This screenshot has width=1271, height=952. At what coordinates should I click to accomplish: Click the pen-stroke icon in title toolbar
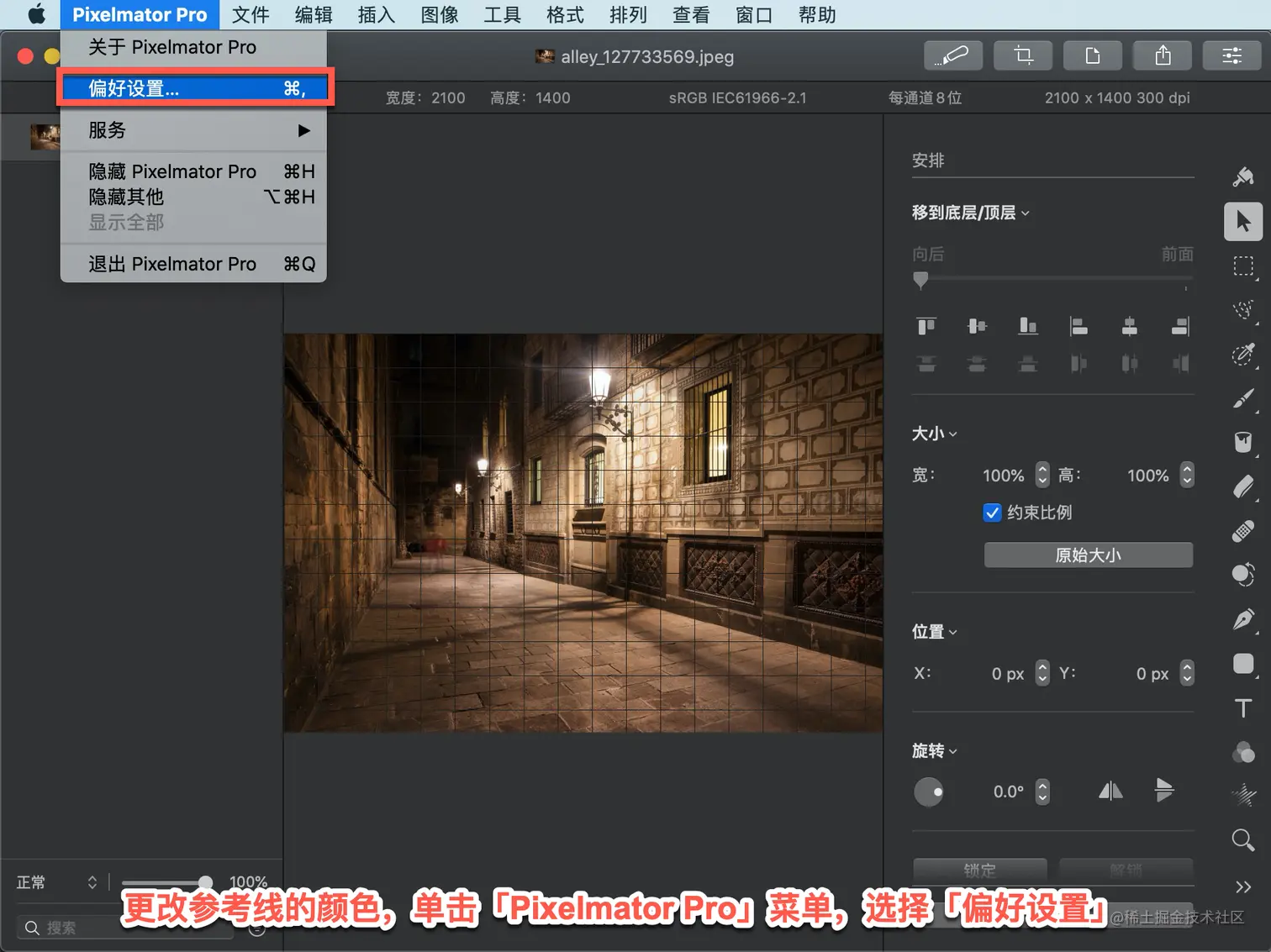tap(953, 55)
